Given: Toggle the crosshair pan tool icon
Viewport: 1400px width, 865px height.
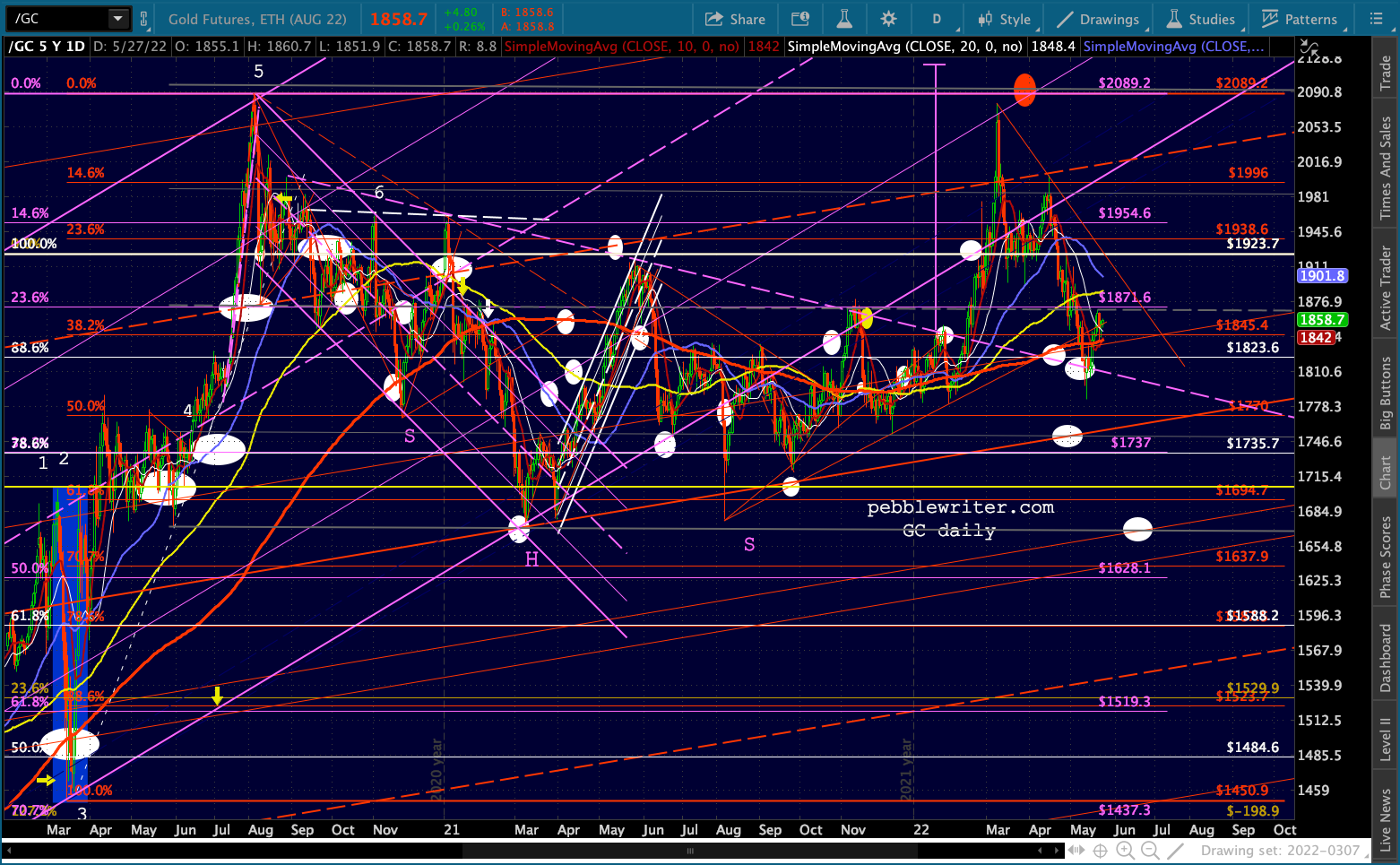Looking at the screenshot, I should tap(1100, 851).
